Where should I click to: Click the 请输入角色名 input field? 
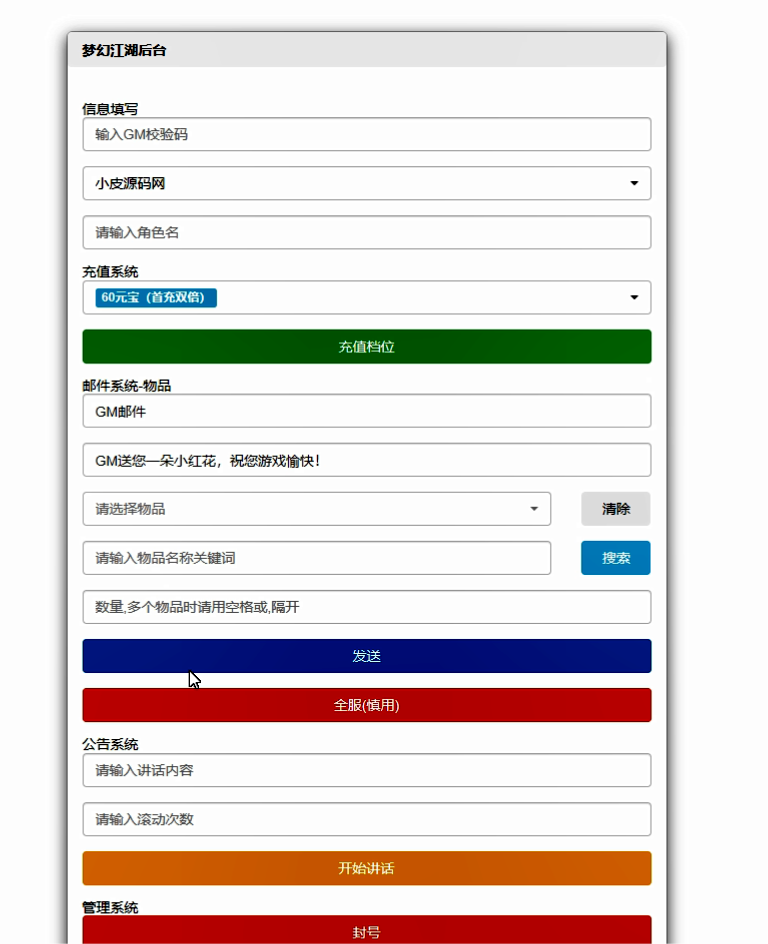[367, 232]
